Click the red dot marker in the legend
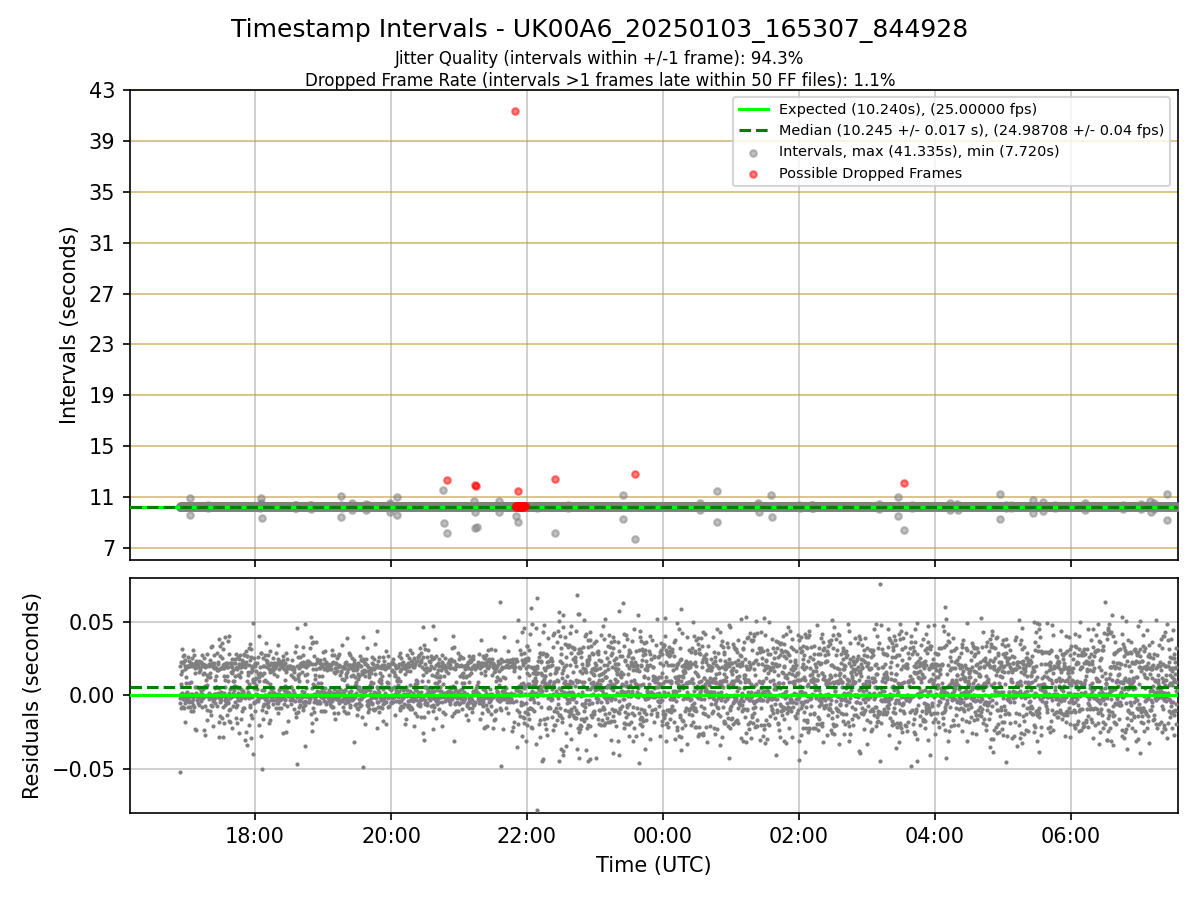This screenshot has width=1200, height=900. (754, 174)
